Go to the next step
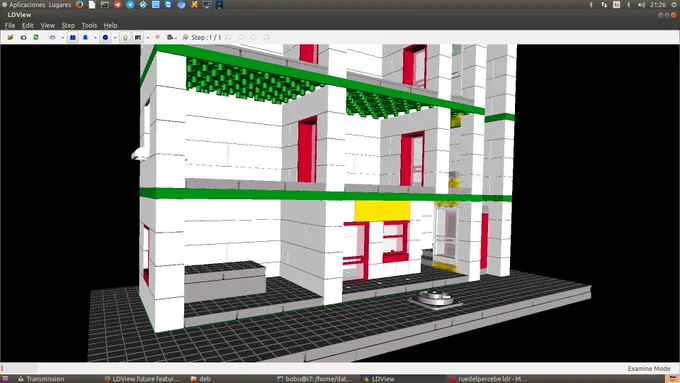Screen dimensions: 680x383 click(x=254, y=37)
